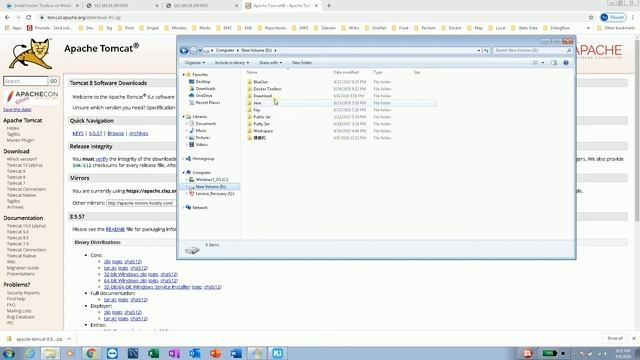Open the Videos library

pyautogui.click(x=201, y=144)
